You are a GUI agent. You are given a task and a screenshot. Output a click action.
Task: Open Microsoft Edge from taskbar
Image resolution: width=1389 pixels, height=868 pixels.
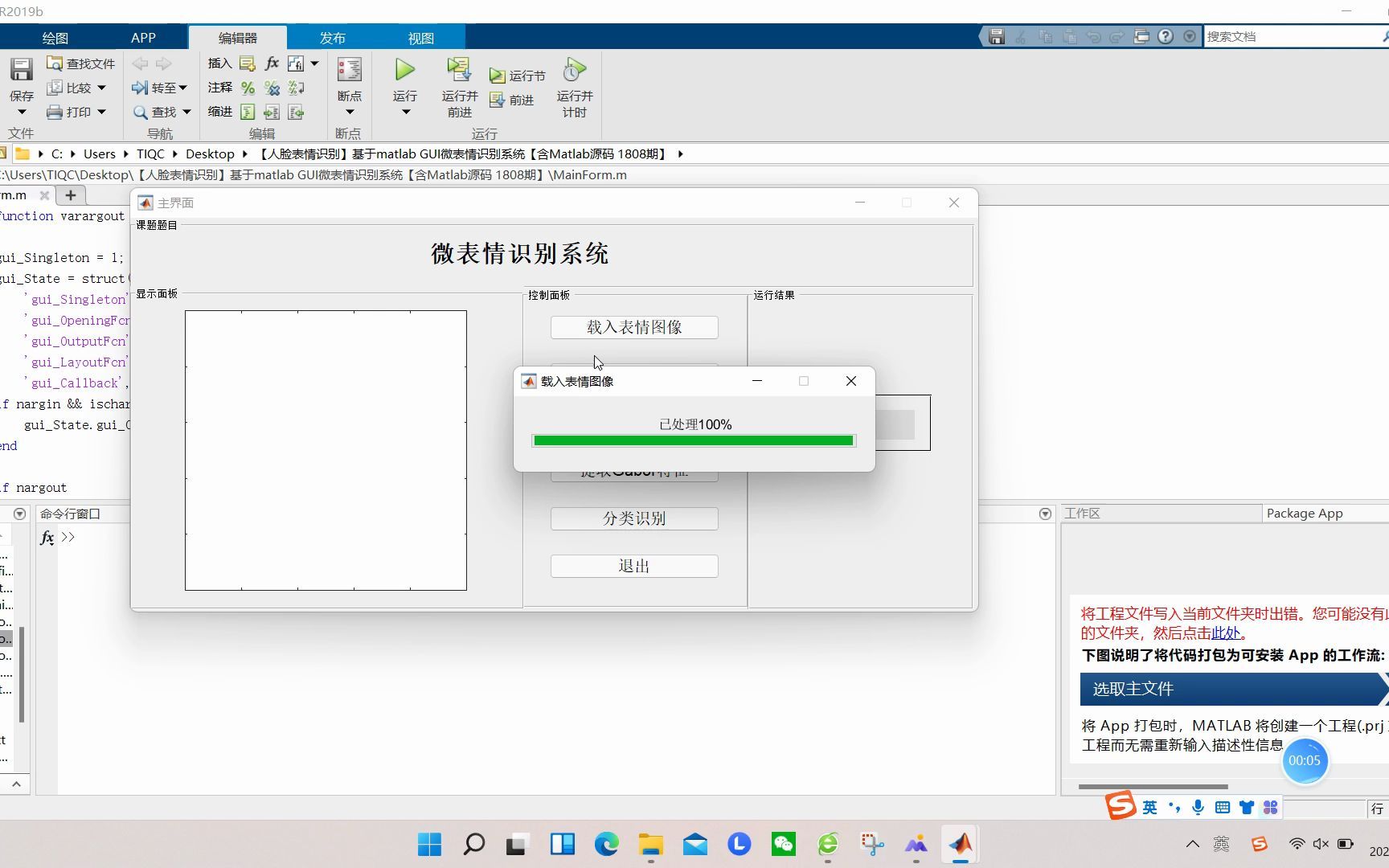pos(607,844)
